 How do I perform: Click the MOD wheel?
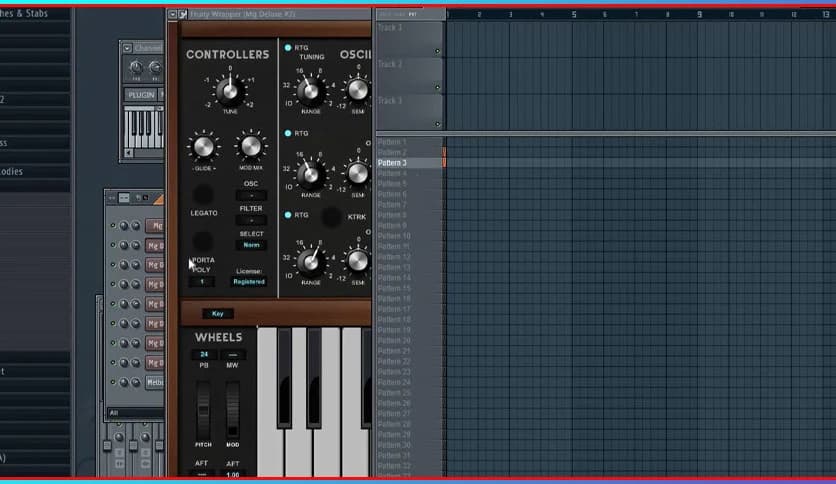pyautogui.click(x=232, y=410)
